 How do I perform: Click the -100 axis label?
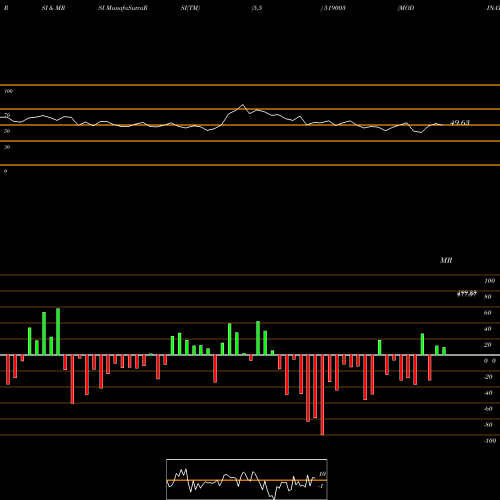490,441
